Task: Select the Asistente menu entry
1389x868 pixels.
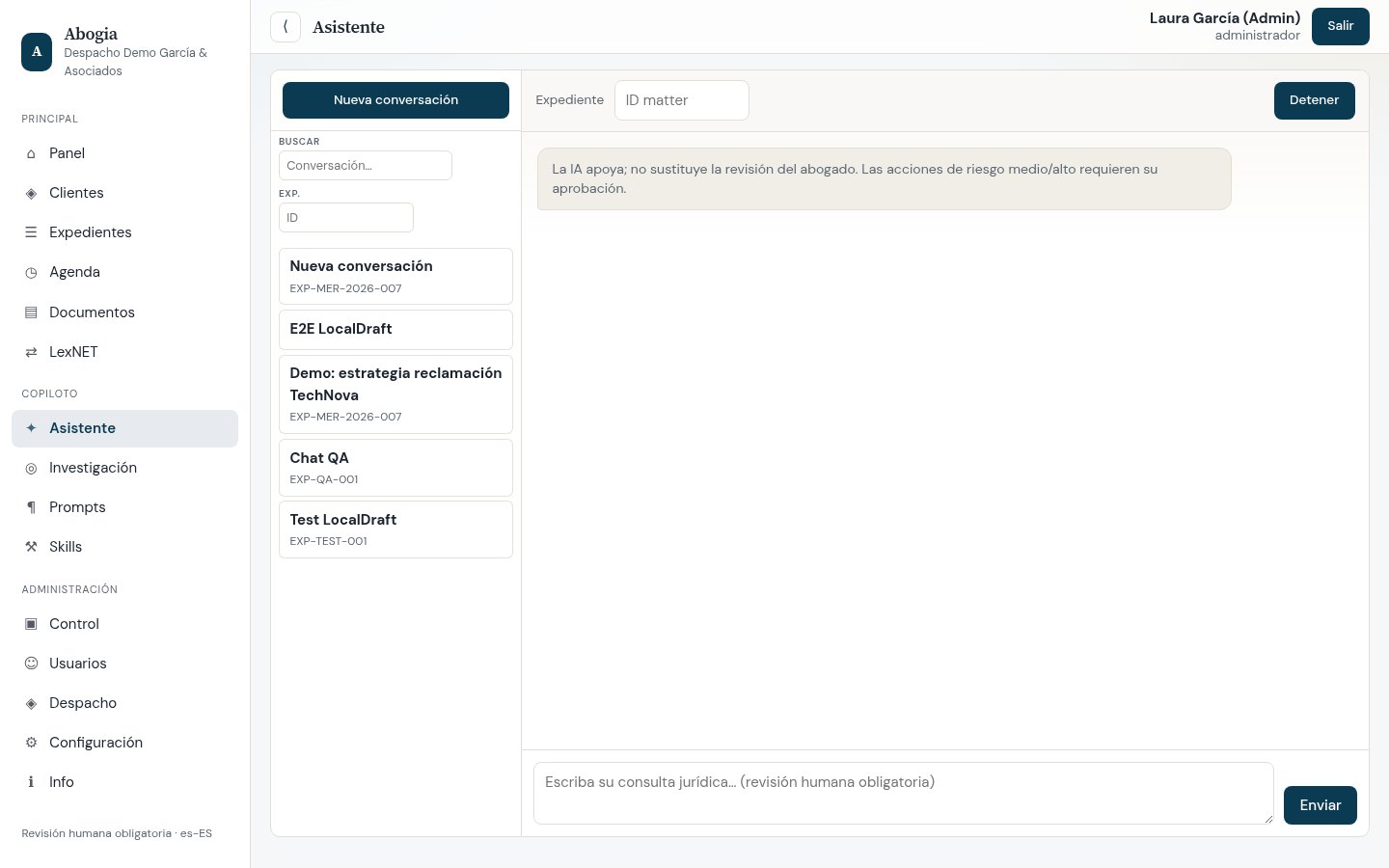Action: [x=124, y=428]
